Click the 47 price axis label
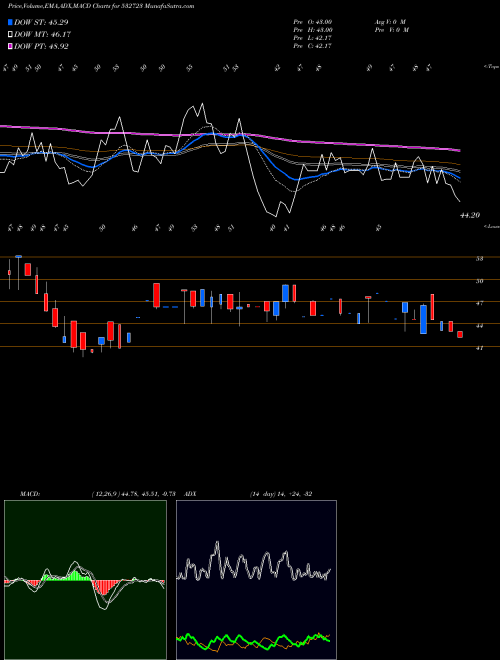 479,303
